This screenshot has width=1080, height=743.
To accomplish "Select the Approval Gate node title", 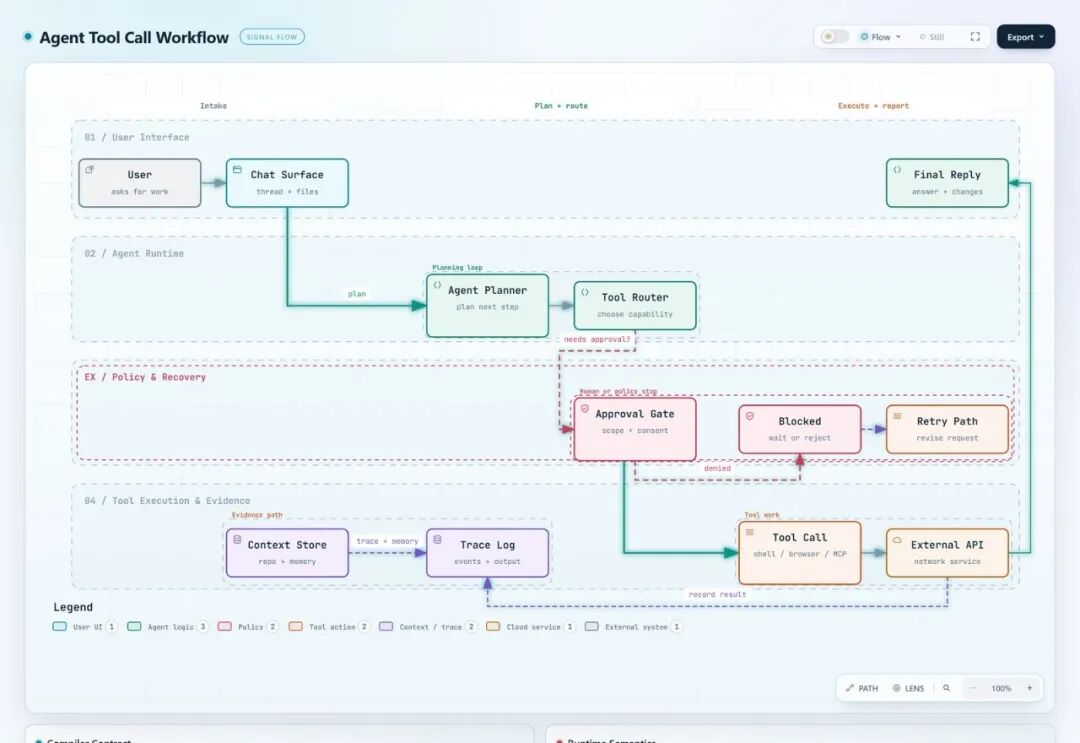I will pyautogui.click(x=634, y=414).
